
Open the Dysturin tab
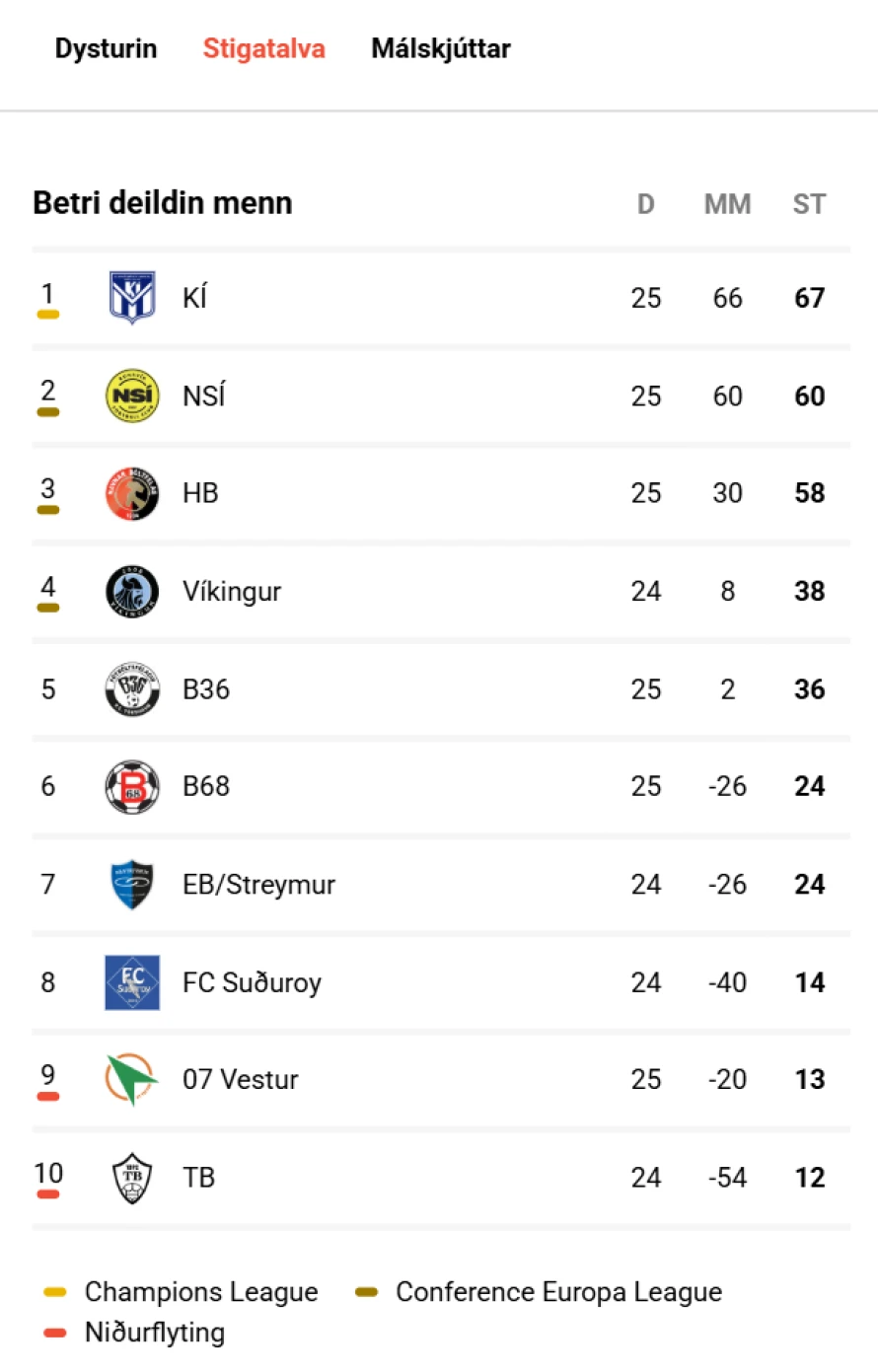pos(106,48)
